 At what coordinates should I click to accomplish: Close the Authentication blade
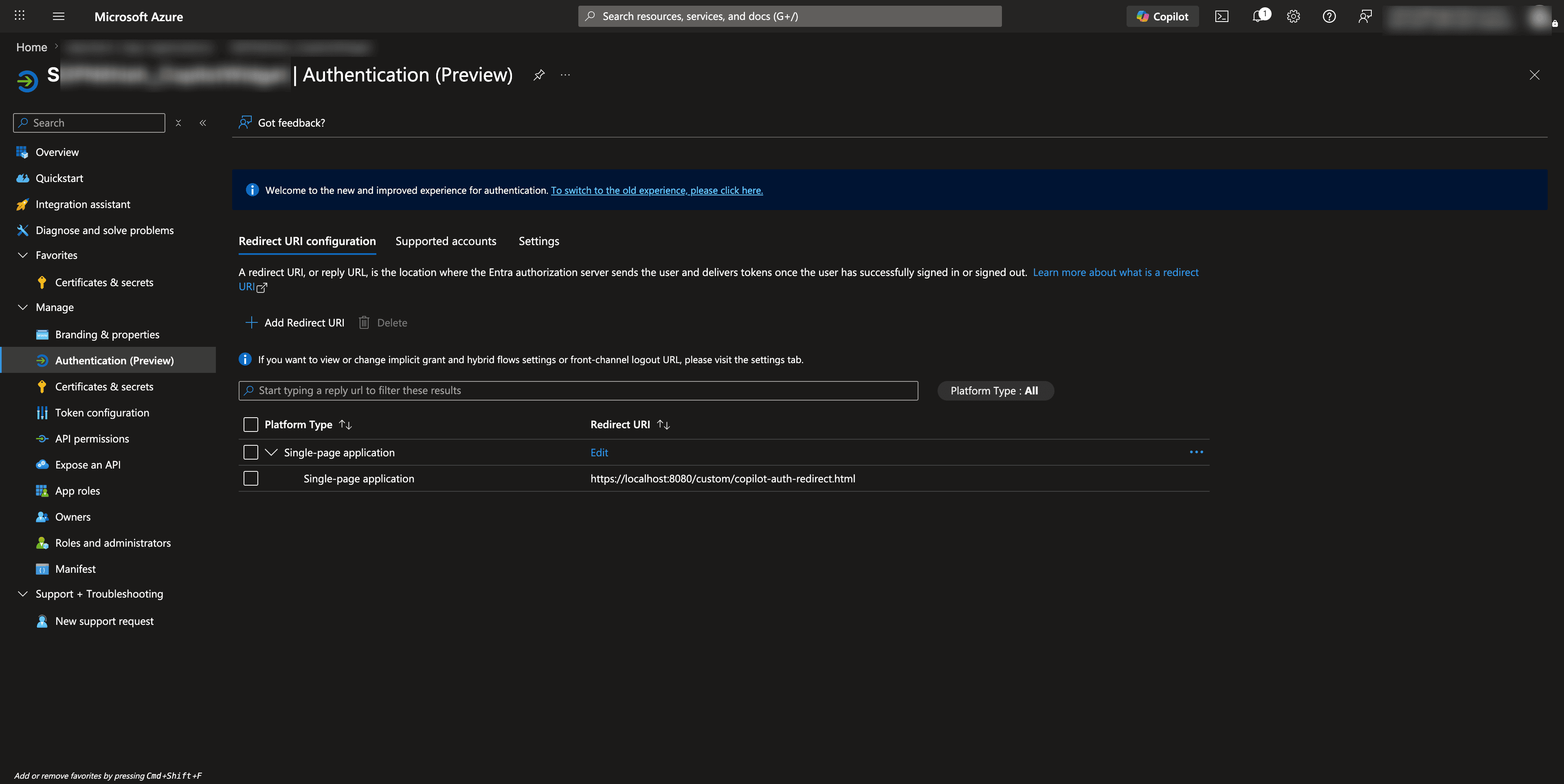pos(1534,74)
